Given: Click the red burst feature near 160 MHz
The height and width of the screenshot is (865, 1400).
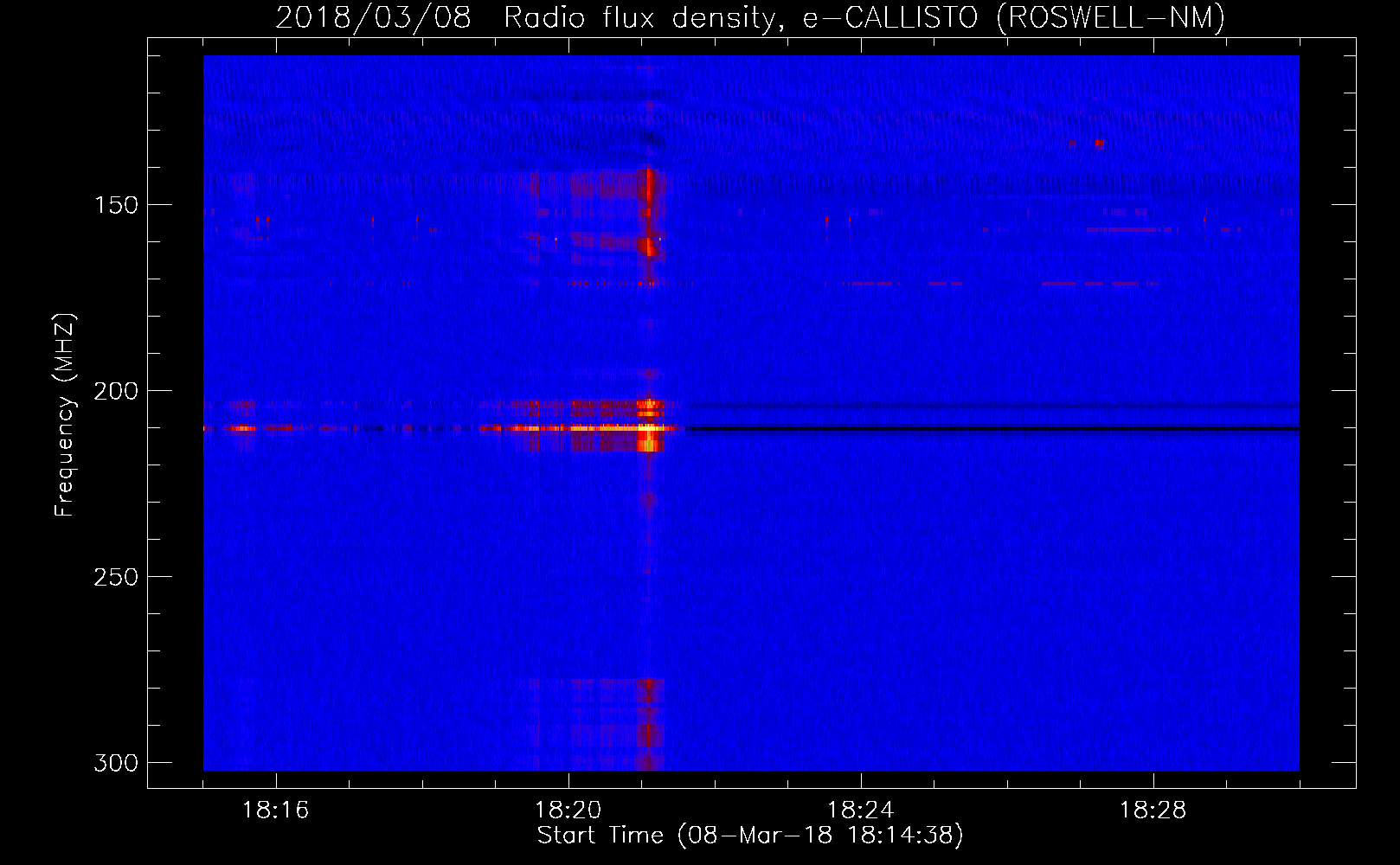Looking at the screenshot, I should pyautogui.click(x=649, y=247).
